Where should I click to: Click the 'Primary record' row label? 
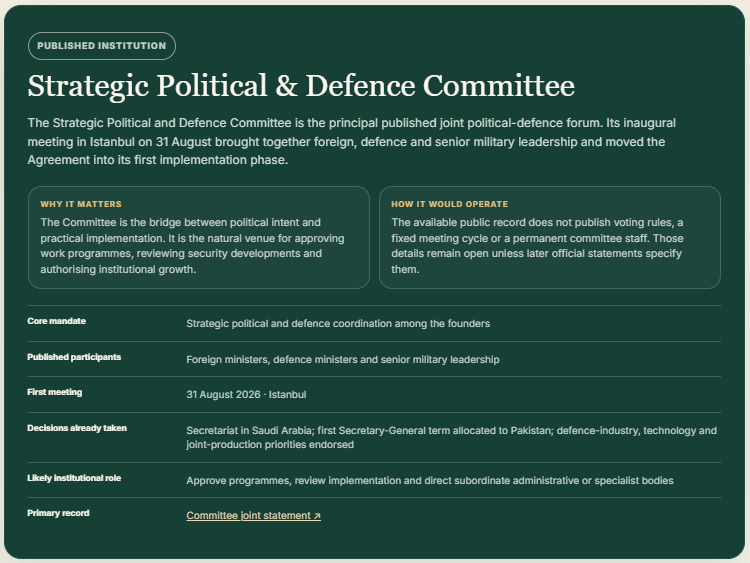point(58,513)
